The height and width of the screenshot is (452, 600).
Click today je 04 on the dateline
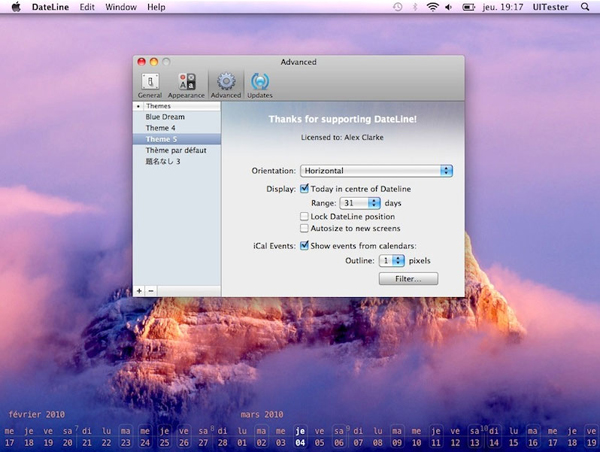[300, 437]
